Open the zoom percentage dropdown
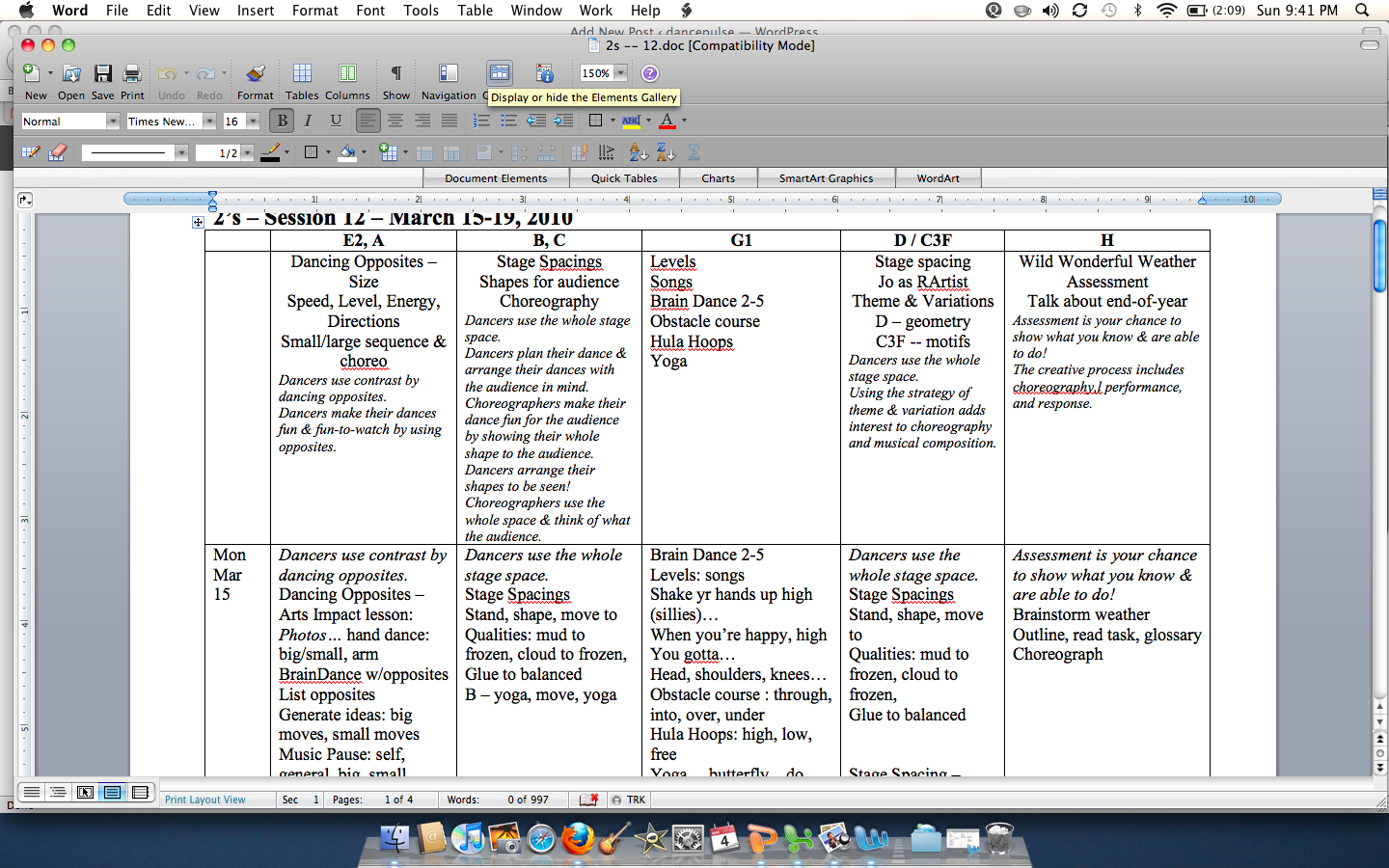1389x868 pixels. (620, 73)
